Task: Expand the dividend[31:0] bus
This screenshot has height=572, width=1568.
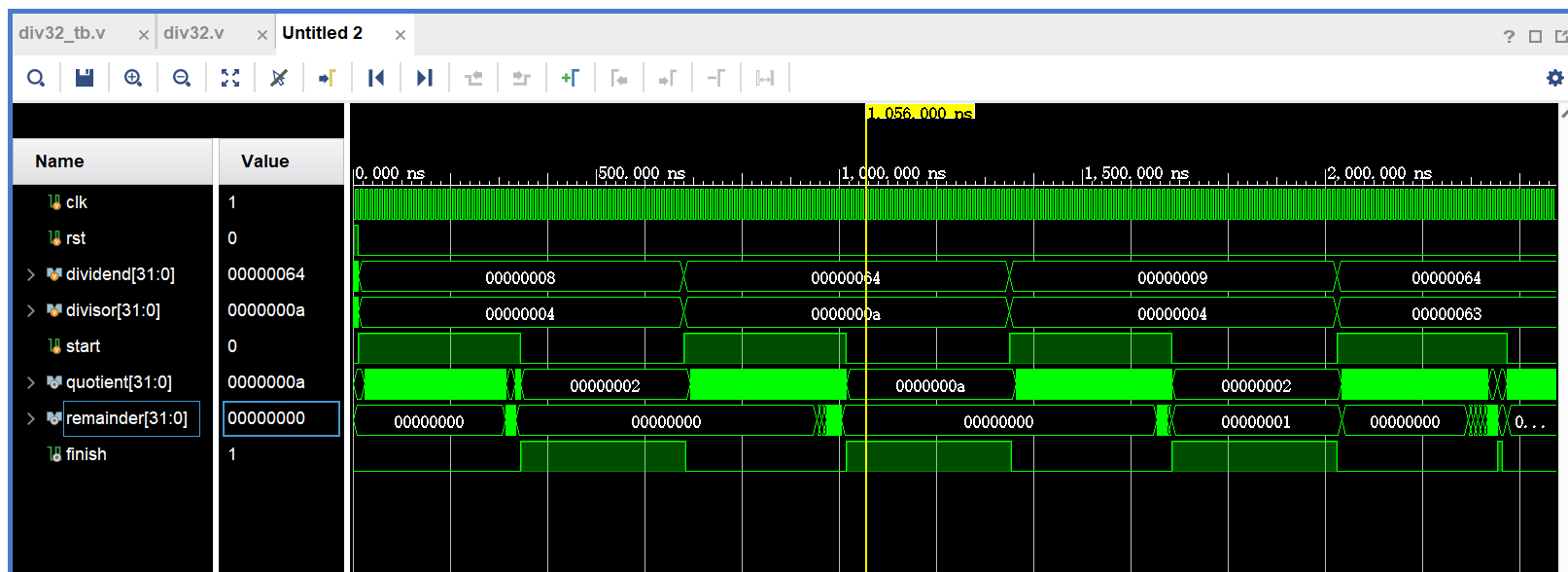Action: [x=31, y=275]
